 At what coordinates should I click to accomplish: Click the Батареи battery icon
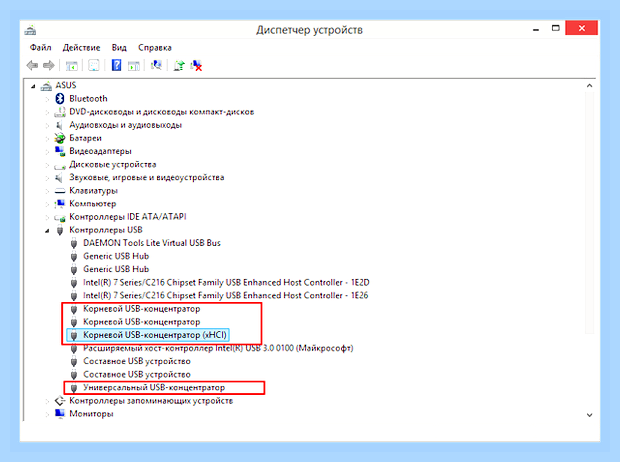coord(60,138)
